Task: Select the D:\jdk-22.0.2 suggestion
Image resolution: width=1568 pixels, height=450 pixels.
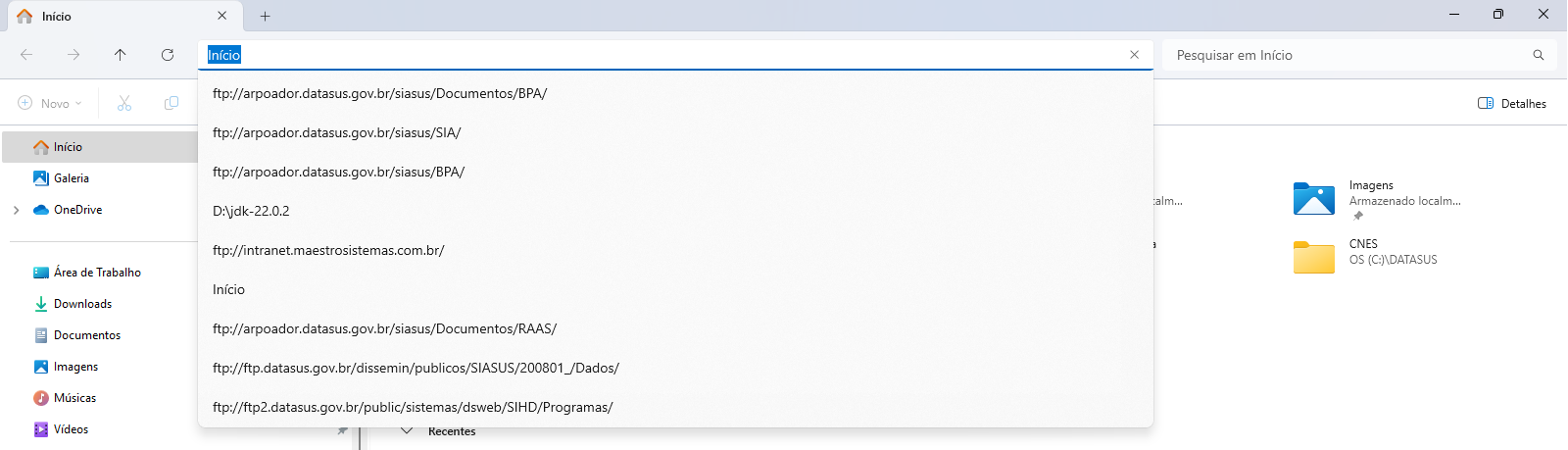Action: [x=675, y=211]
